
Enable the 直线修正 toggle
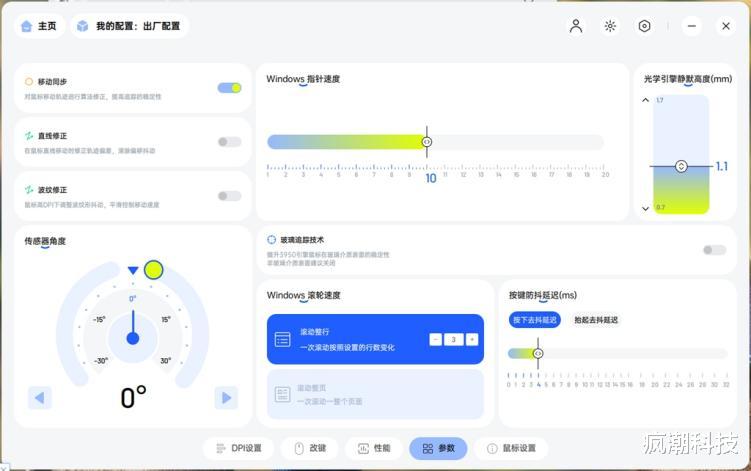229,142
